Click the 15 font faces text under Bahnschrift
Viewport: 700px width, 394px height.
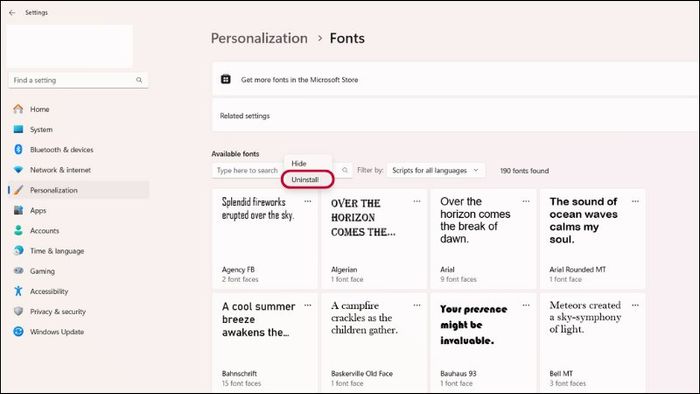tap(242, 384)
